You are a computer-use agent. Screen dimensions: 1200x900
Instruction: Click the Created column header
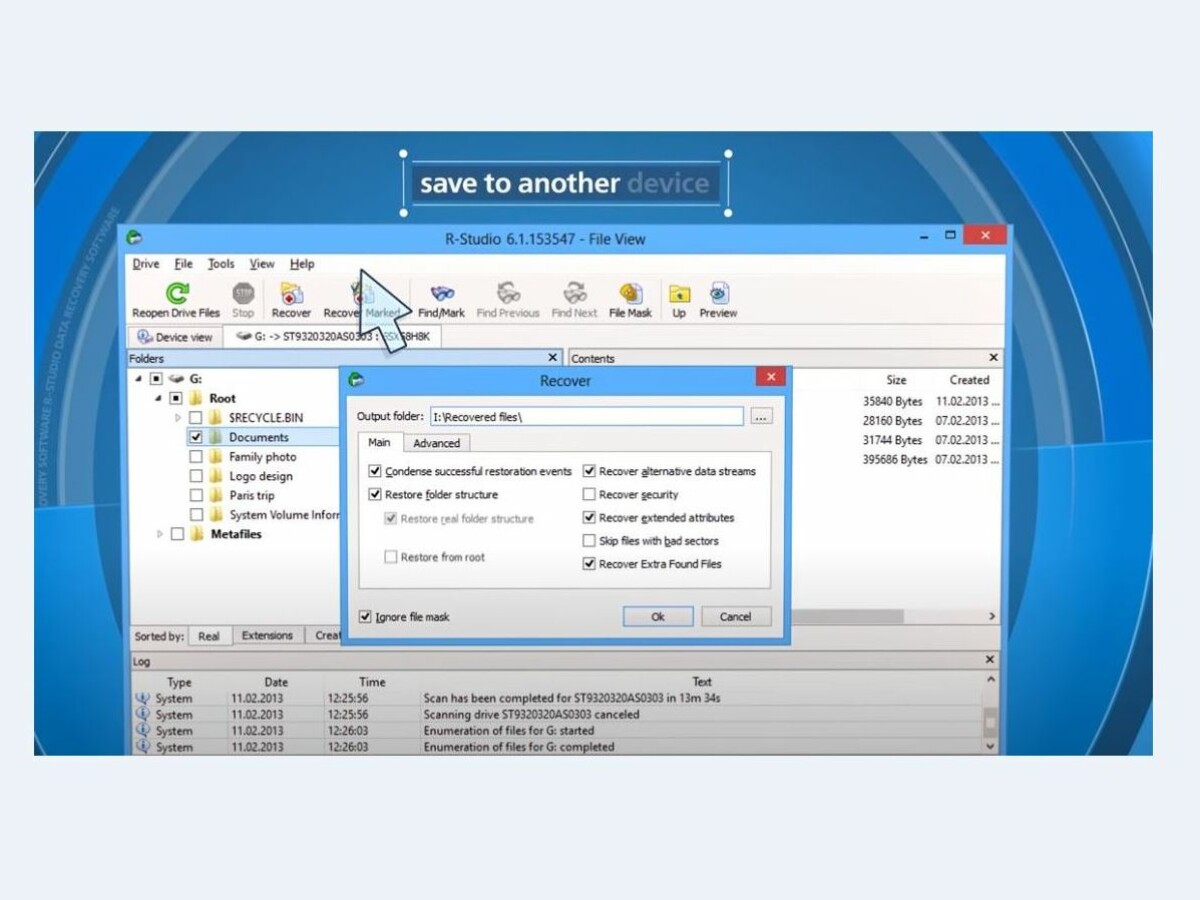(969, 380)
